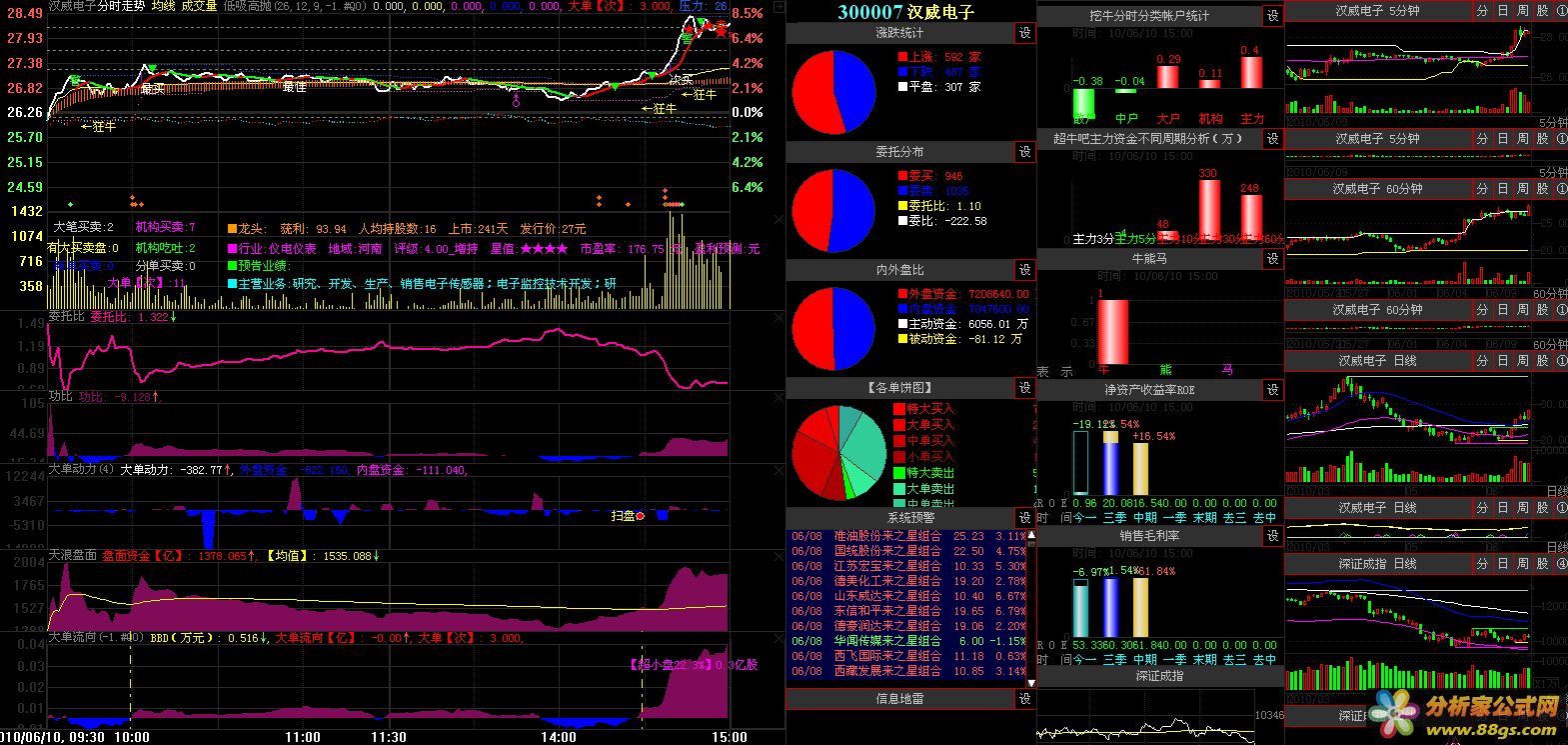1568x745 pixels.
Task: Click stock title 300007 汉威电子
Action: click(x=905, y=12)
